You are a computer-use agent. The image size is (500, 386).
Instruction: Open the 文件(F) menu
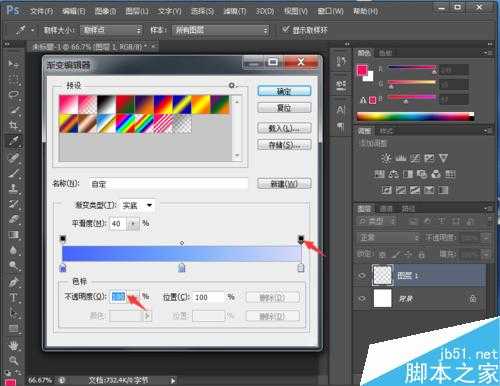click(42, 11)
